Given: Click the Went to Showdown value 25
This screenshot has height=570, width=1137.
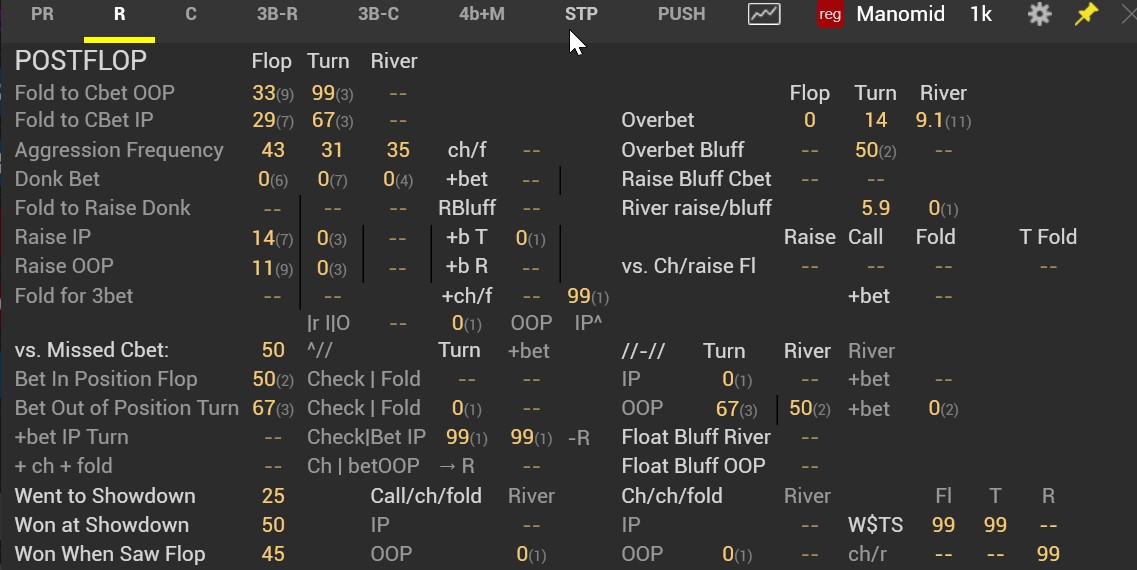Looking at the screenshot, I should 273,496.
